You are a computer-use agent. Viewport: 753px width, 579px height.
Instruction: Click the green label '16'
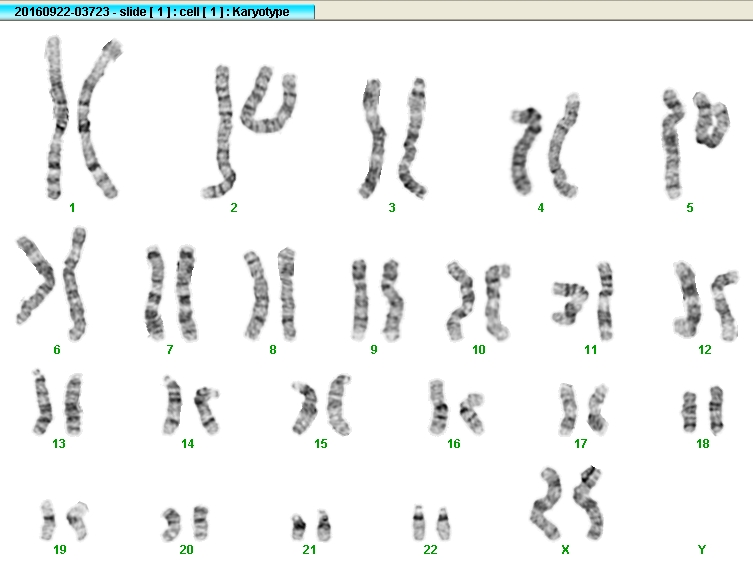pos(454,444)
